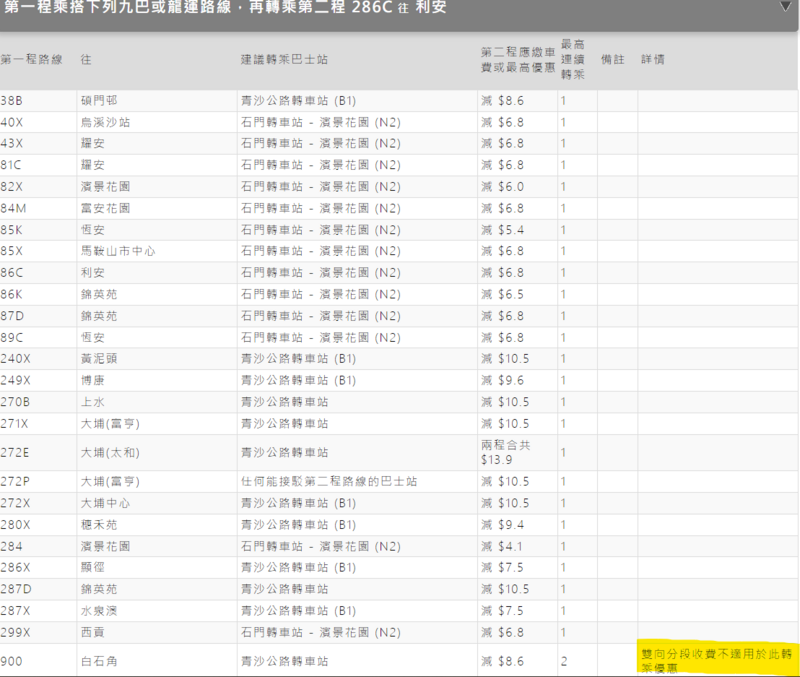
Task: Click the 減 $9.6 discount for route 249X
Action: pos(503,381)
